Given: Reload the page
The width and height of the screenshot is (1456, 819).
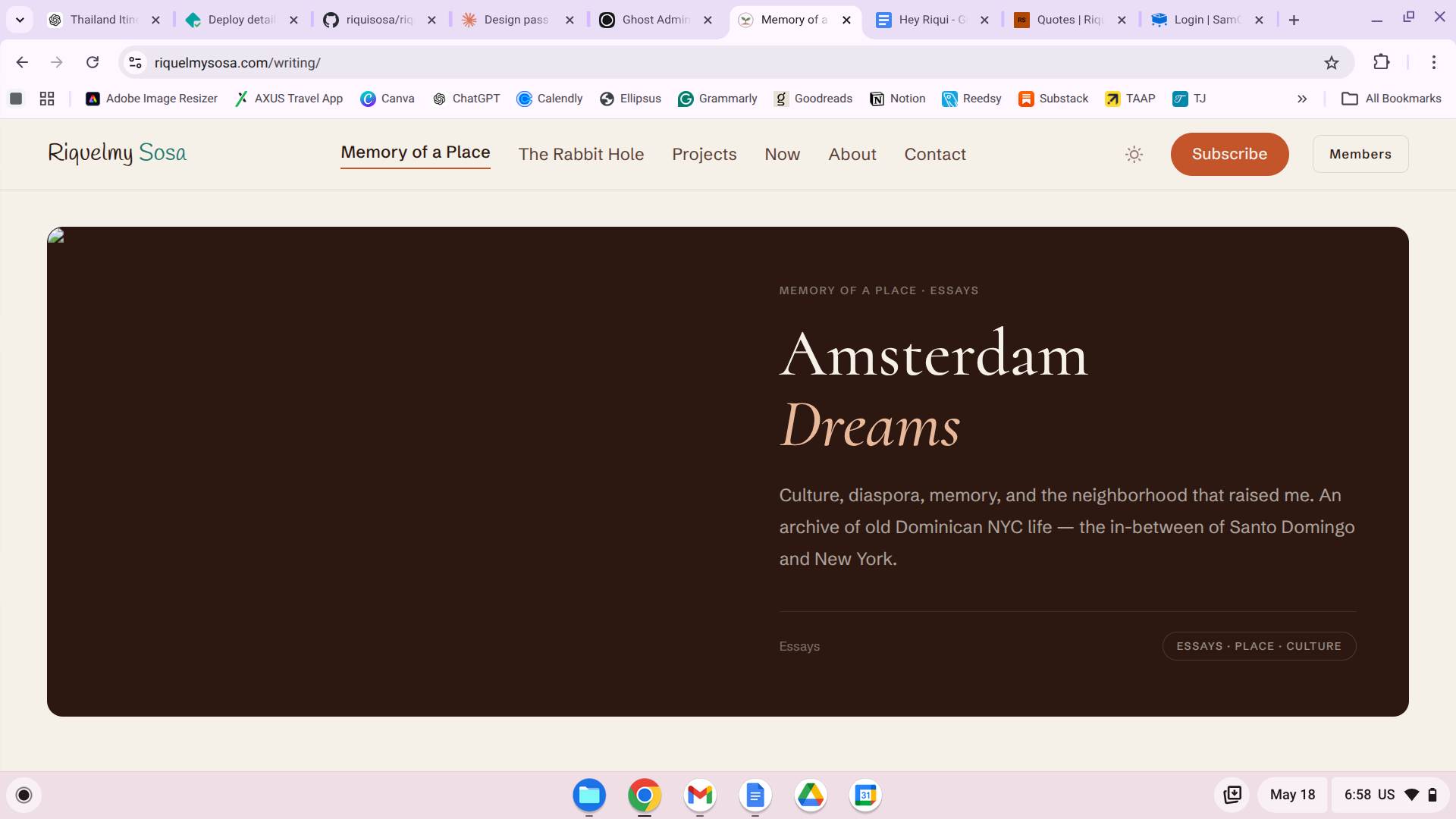Looking at the screenshot, I should pos(93,62).
